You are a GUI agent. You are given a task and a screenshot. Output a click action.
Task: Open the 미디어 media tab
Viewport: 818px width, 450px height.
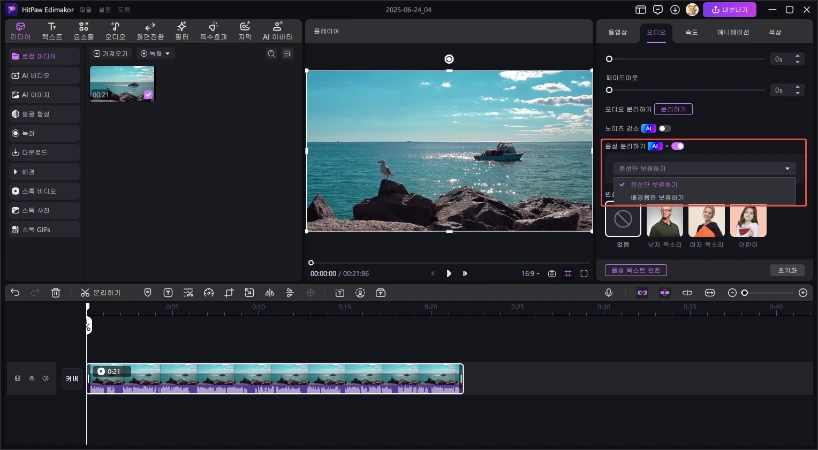coord(20,31)
